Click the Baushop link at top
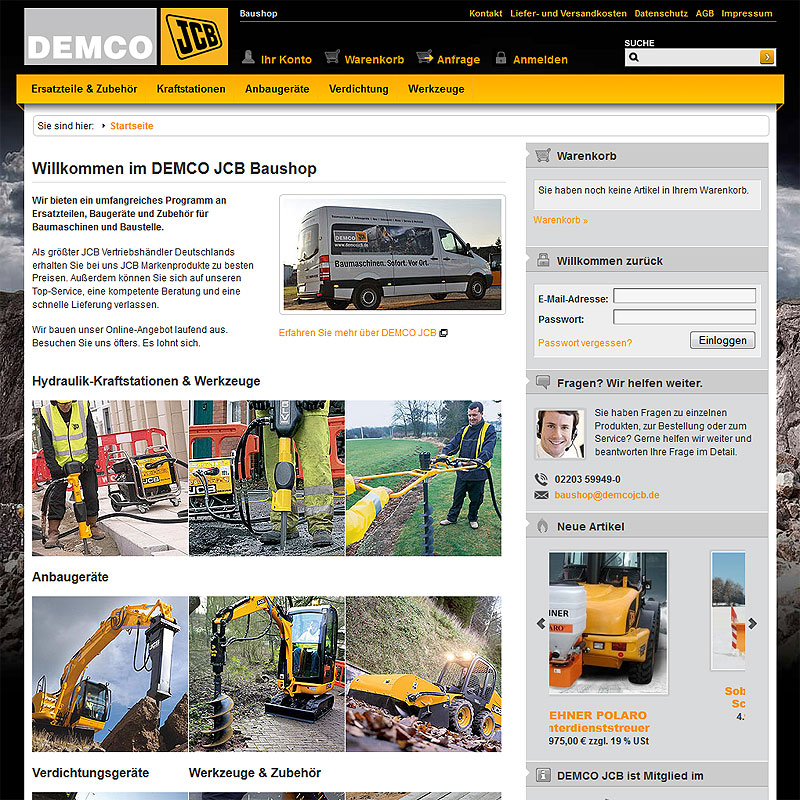The height and width of the screenshot is (800, 800). click(259, 13)
